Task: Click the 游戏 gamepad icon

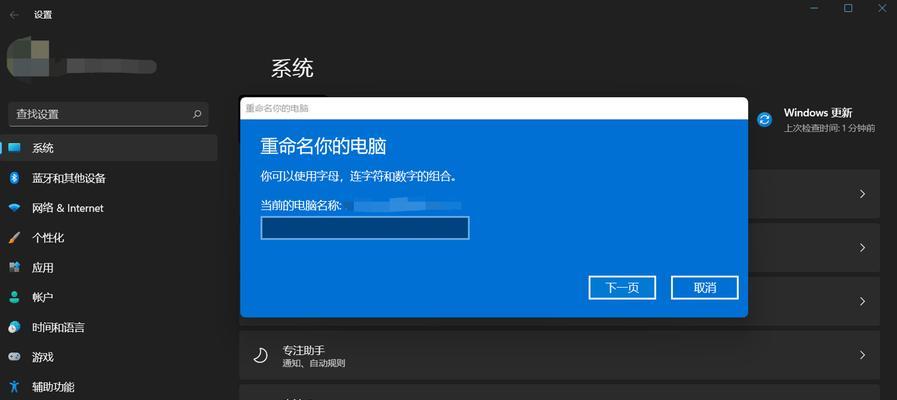Action: coord(14,357)
